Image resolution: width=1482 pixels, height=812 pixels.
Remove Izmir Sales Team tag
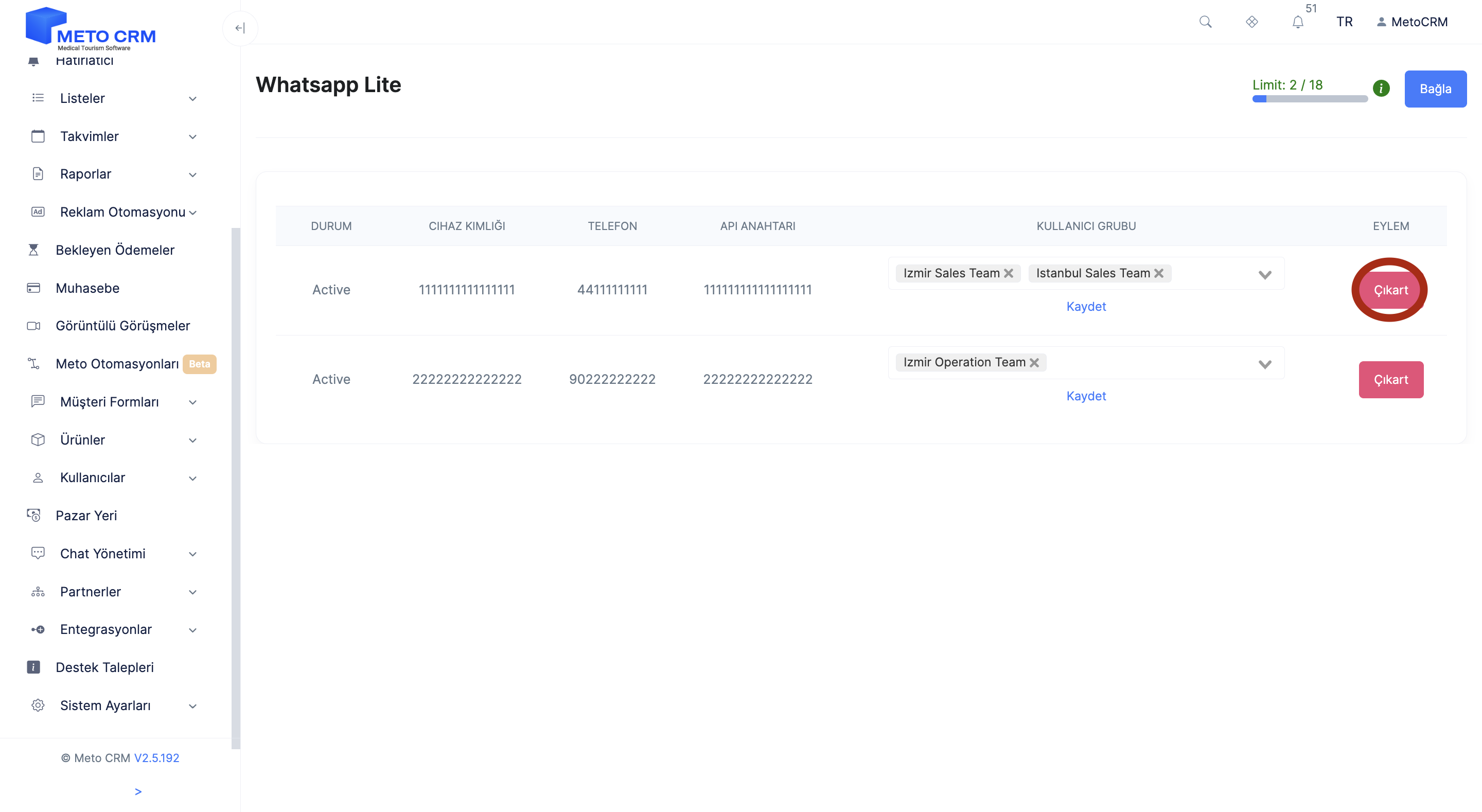point(1009,273)
